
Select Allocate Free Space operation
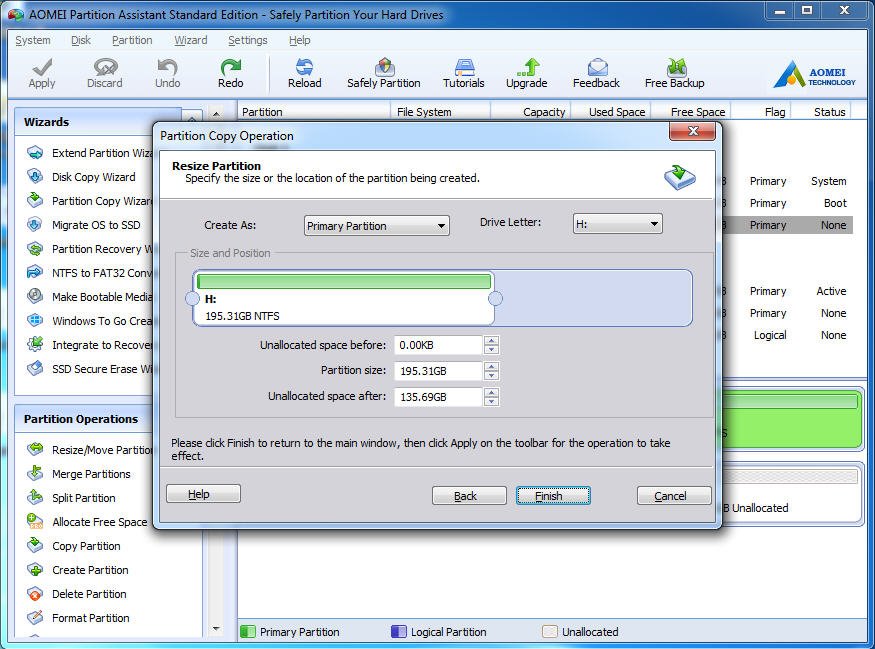click(x=87, y=522)
